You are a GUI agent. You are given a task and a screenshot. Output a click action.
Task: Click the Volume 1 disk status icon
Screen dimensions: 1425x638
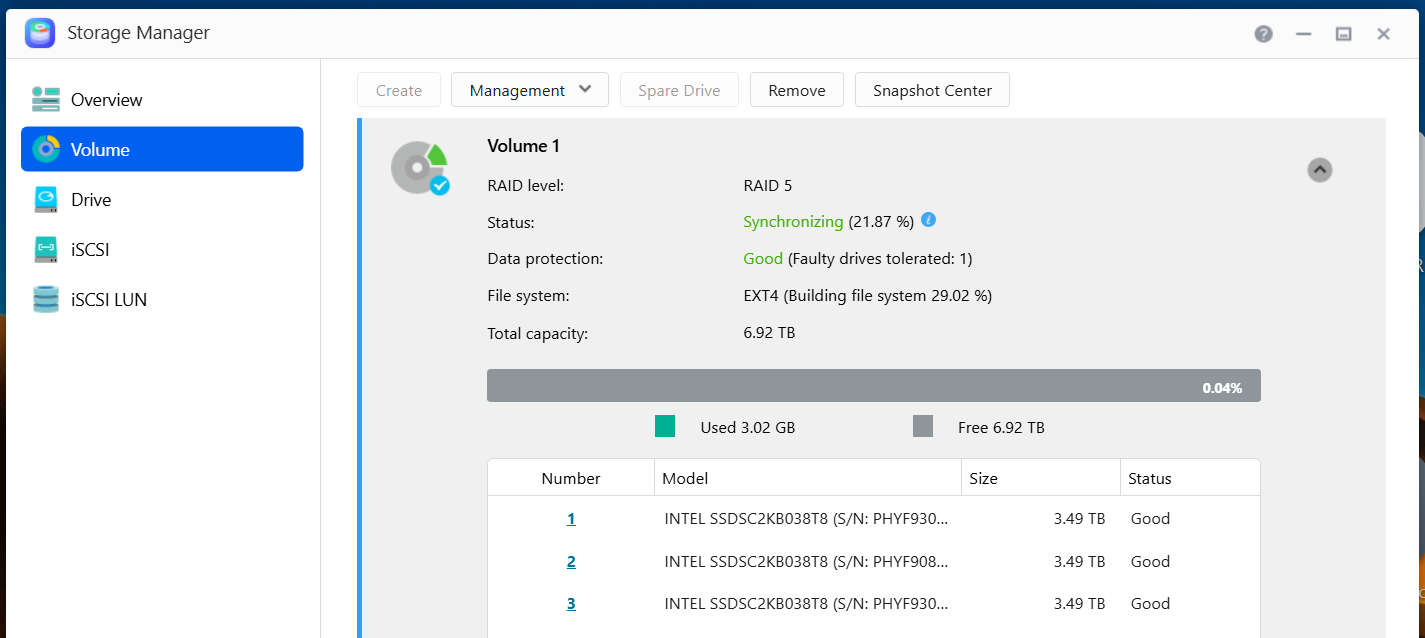(x=419, y=168)
